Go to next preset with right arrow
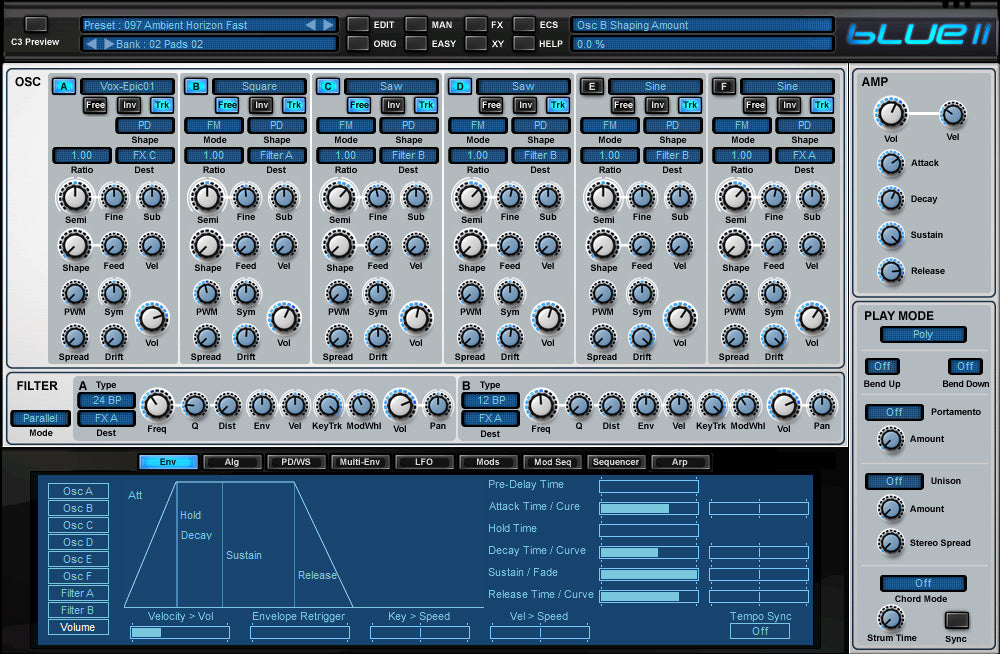Image resolution: width=1000 pixels, height=654 pixels. pos(328,25)
